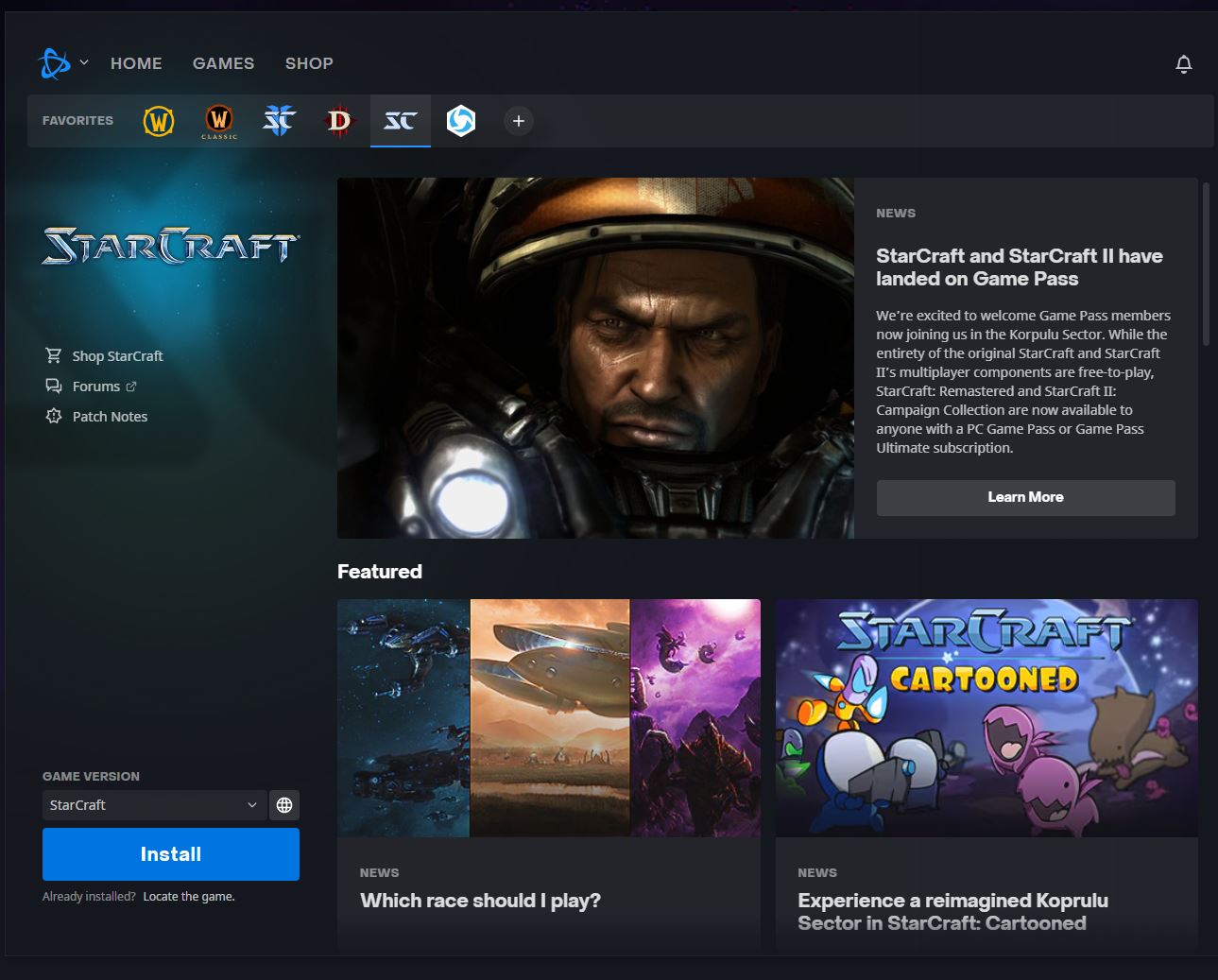Click the Learn More button
Image resolution: width=1218 pixels, height=980 pixels.
pyautogui.click(x=1025, y=497)
